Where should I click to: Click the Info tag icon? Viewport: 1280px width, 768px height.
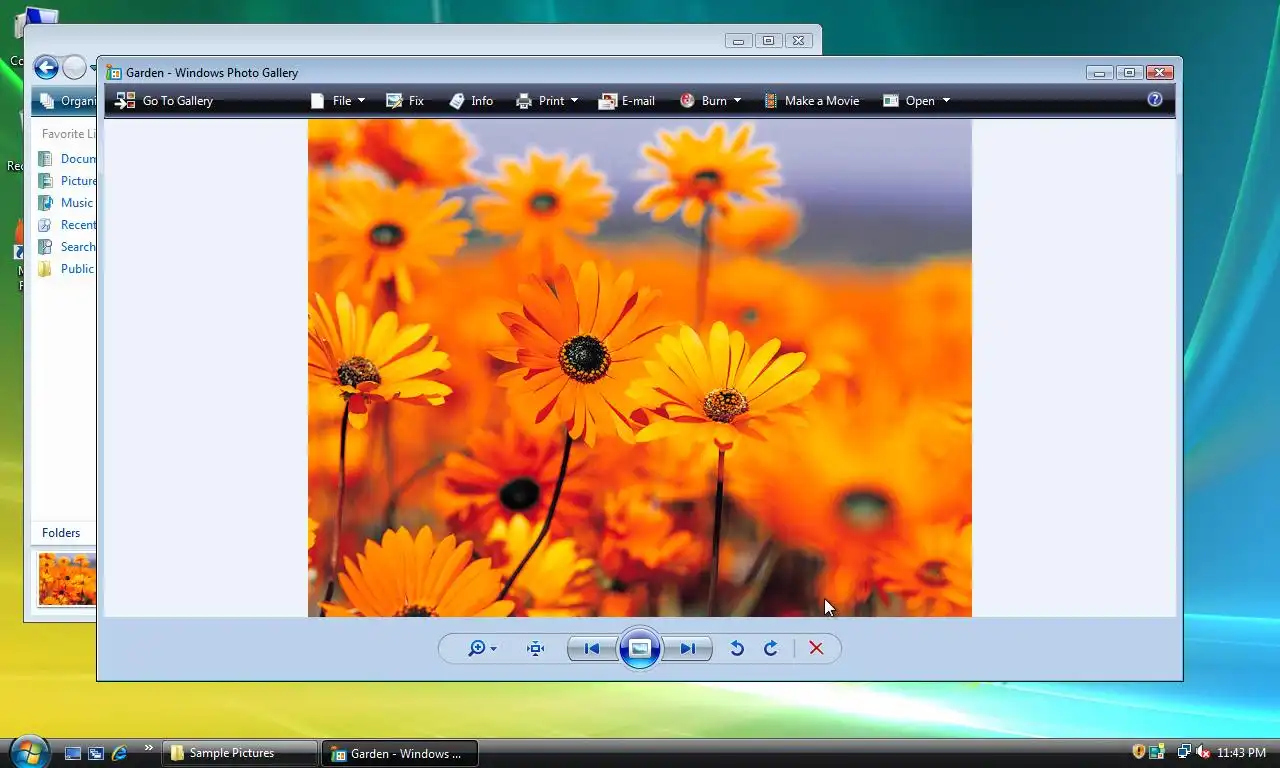pos(457,100)
